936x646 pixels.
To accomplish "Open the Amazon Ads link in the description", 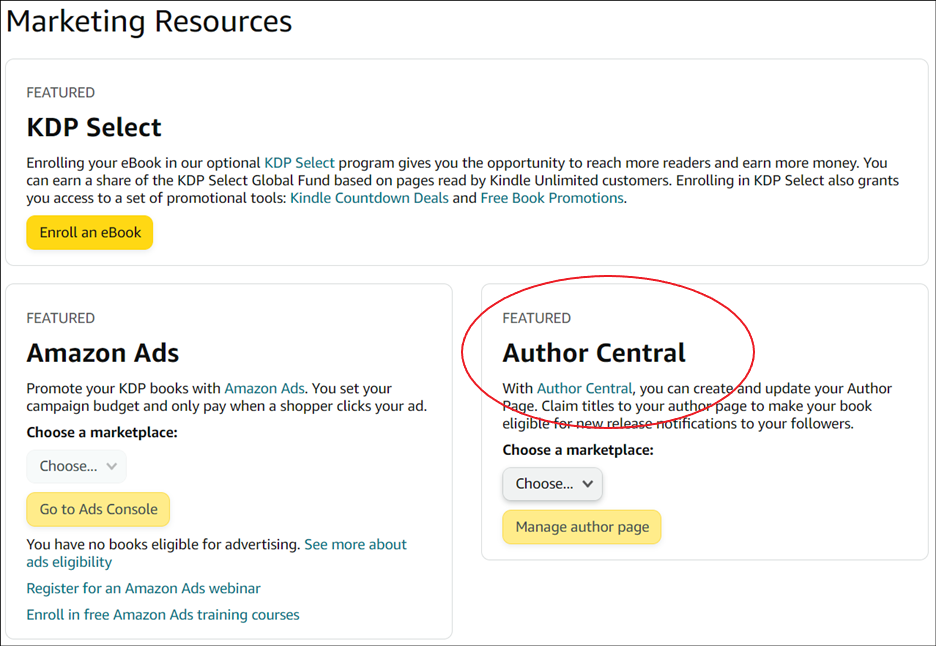I will (x=264, y=388).
